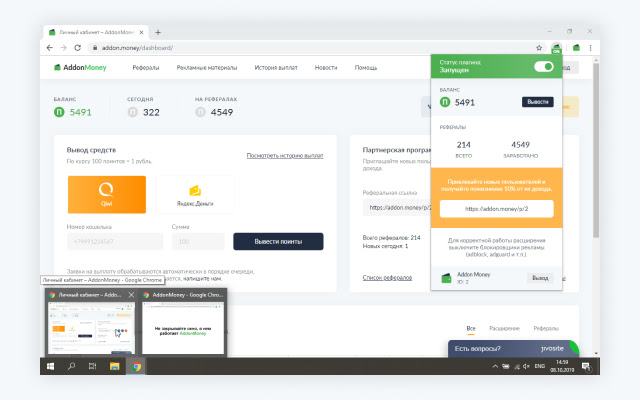Click the Chrome icon in the taskbar
Viewport: 640px width, 400px height.
pyautogui.click(x=137, y=367)
